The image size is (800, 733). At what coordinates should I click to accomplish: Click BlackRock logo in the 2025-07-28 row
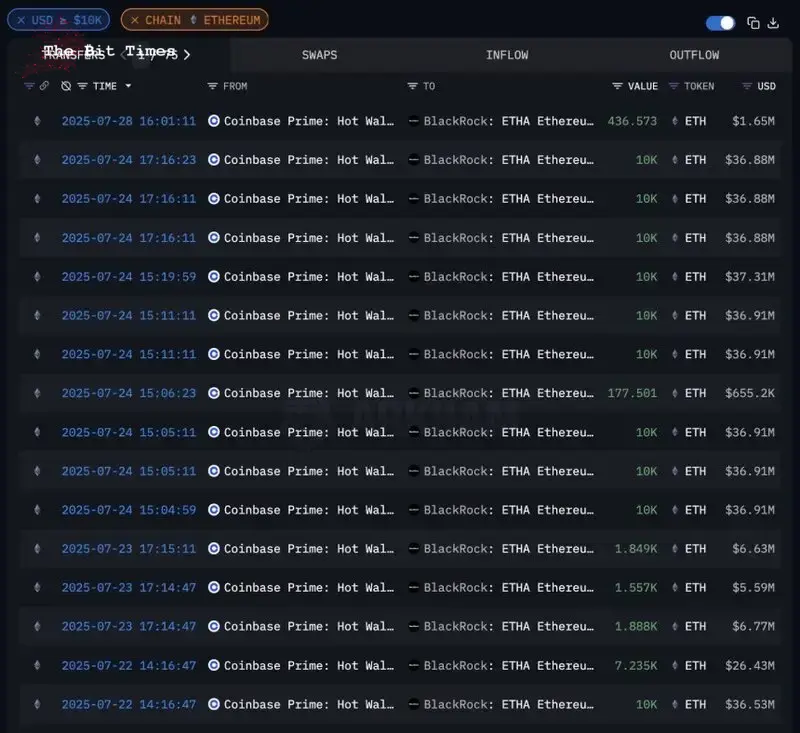point(414,121)
